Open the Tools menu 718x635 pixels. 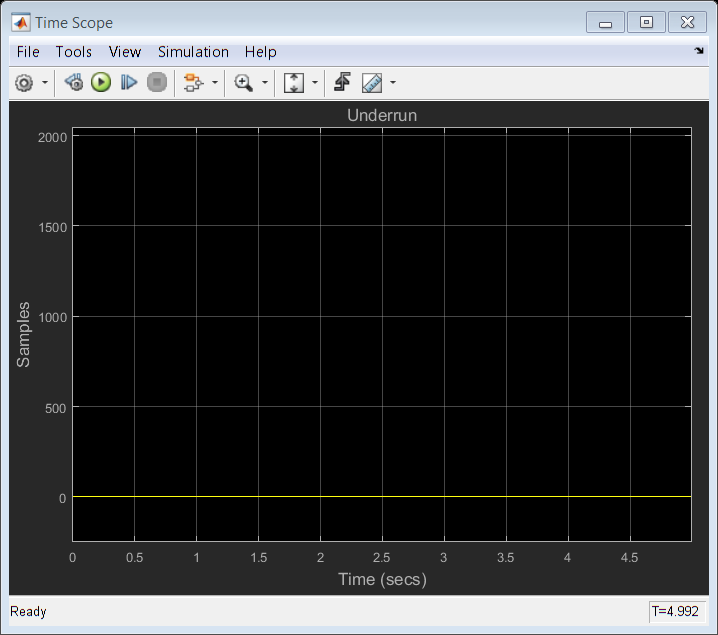(x=74, y=52)
